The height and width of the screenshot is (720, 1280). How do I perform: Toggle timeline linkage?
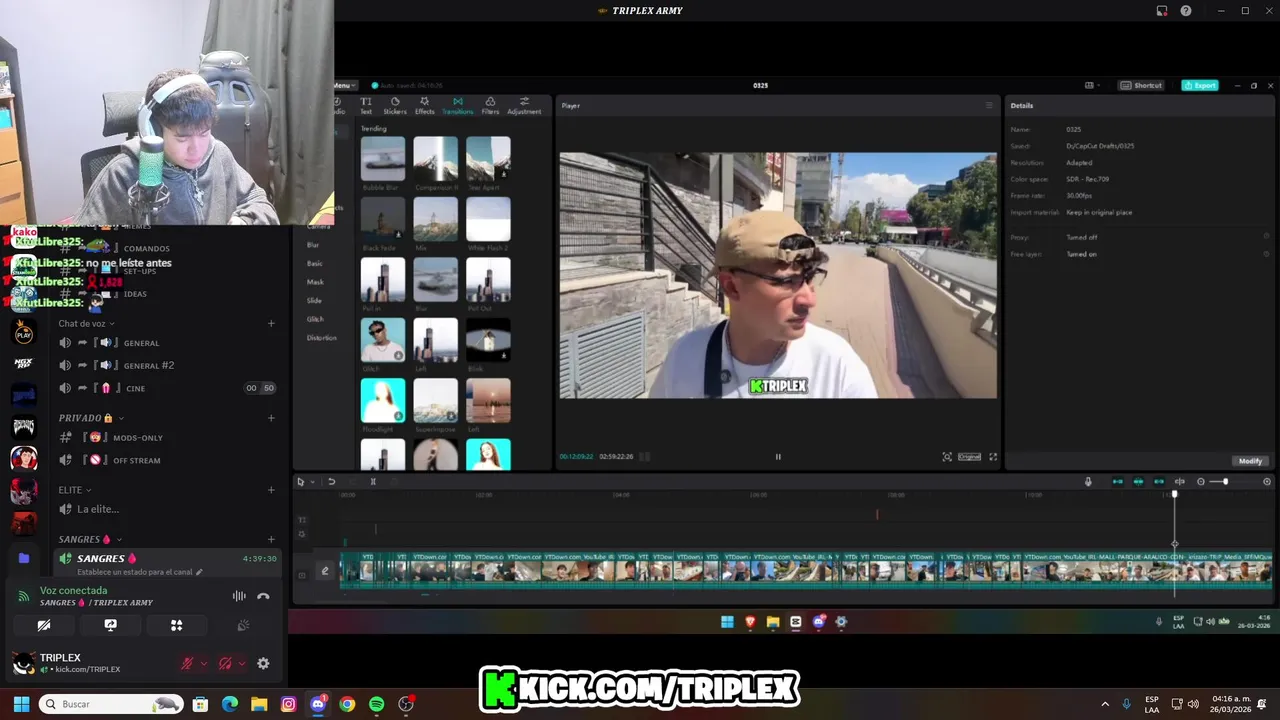tap(1159, 482)
